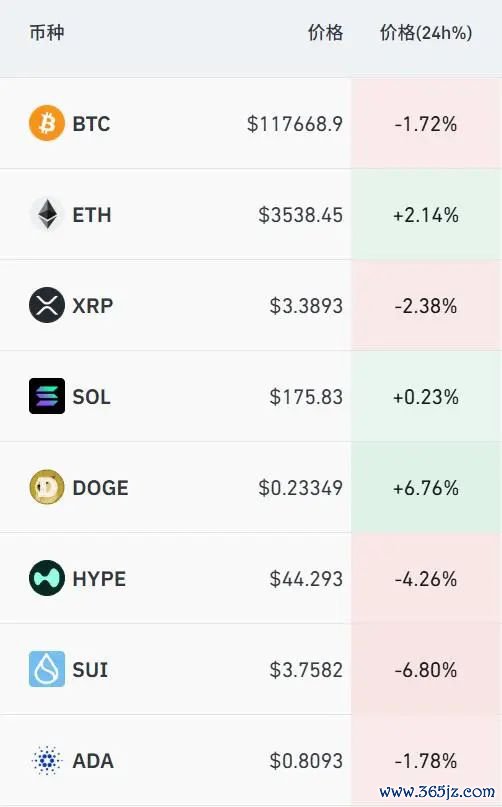Select the Dogecoin Shiba icon
Image resolution: width=502 pixels, height=807 pixels.
click(47, 487)
